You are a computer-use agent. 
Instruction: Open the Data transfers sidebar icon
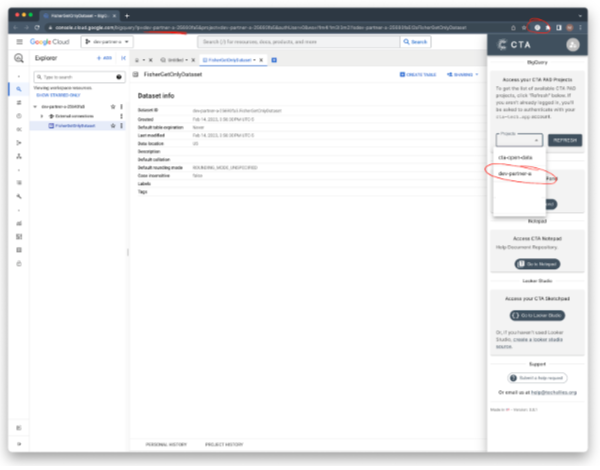point(19,103)
